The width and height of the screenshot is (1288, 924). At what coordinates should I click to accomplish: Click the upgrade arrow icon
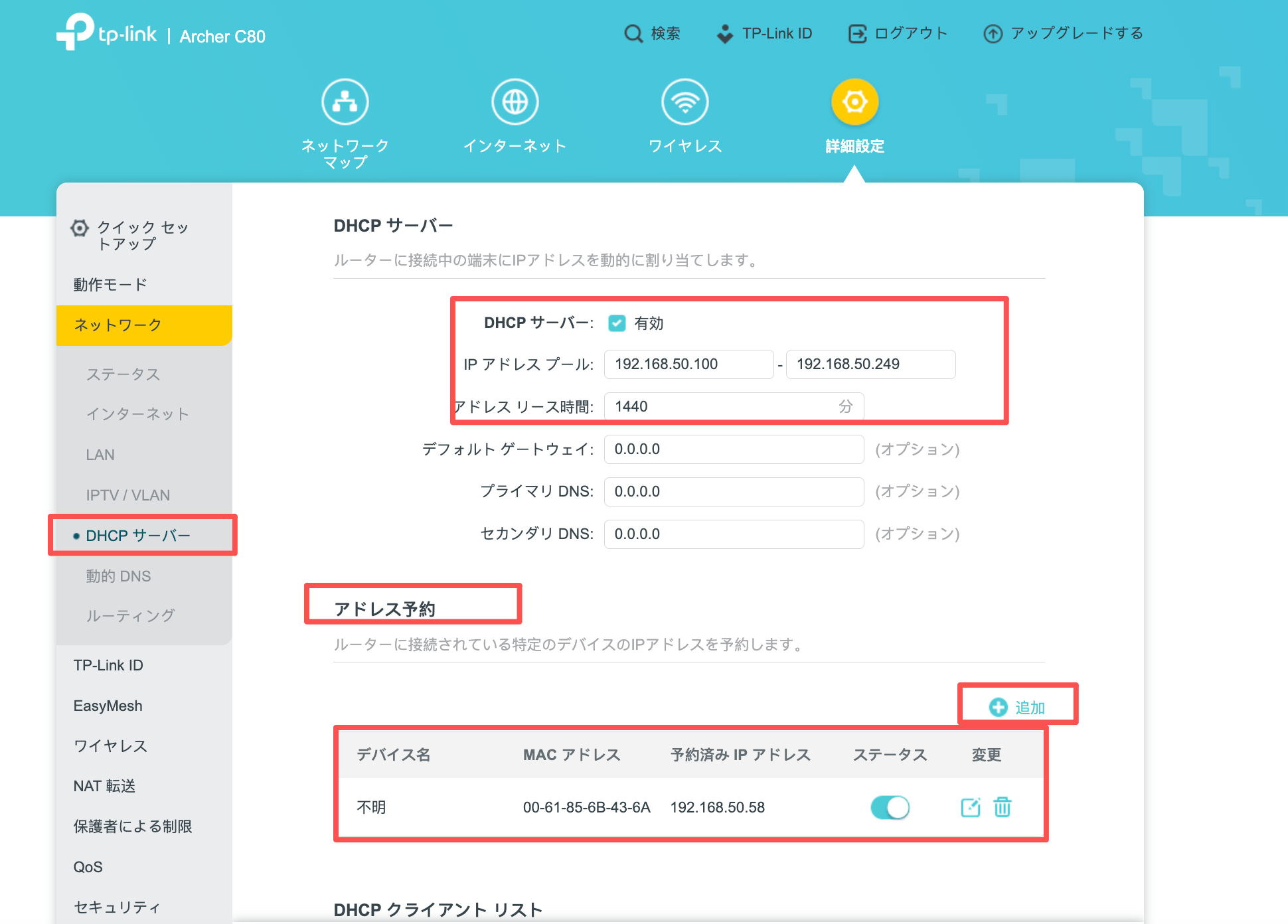[993, 34]
